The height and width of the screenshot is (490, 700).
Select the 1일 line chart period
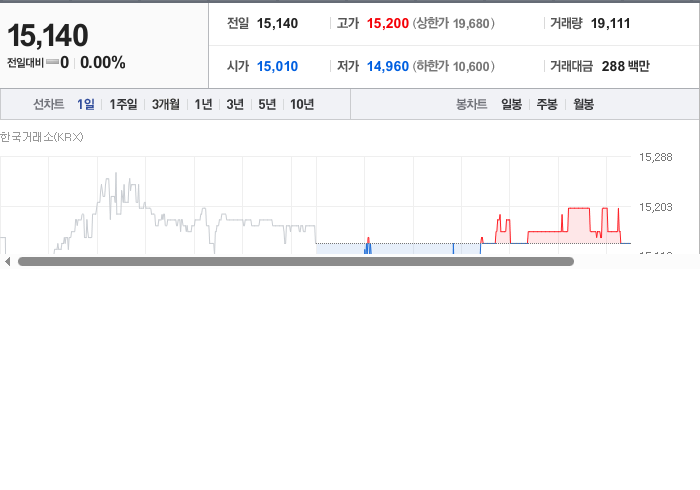coord(86,104)
